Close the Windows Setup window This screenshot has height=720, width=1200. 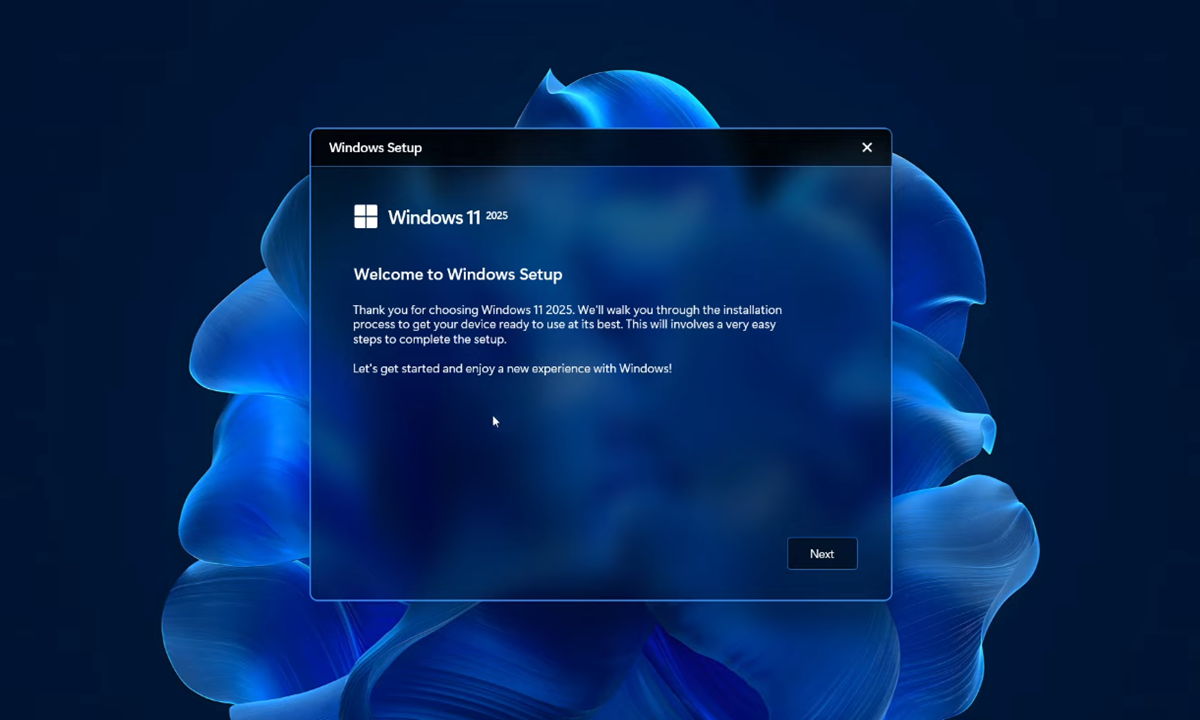click(866, 147)
